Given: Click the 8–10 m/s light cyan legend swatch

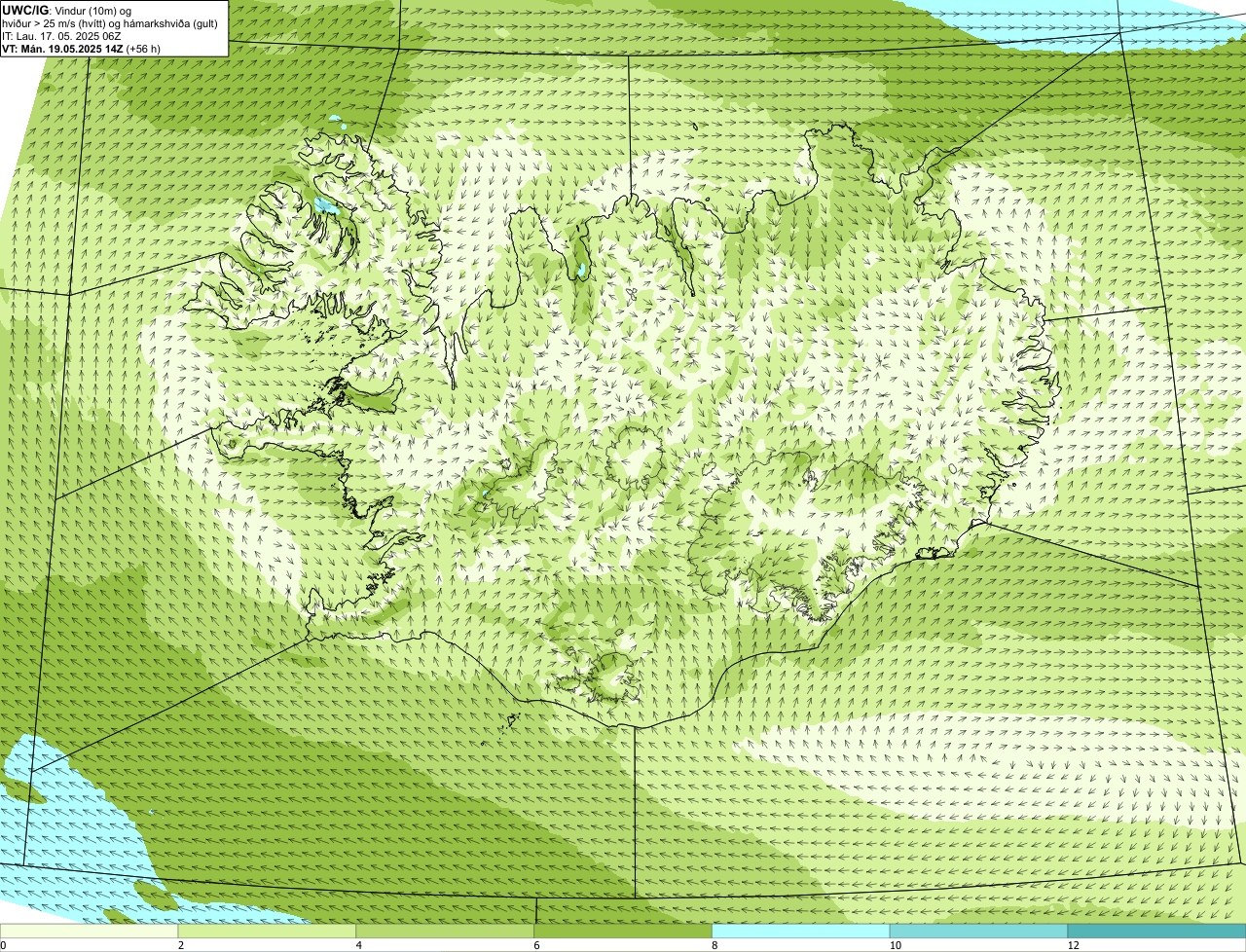Looking at the screenshot, I should click(x=801, y=931).
